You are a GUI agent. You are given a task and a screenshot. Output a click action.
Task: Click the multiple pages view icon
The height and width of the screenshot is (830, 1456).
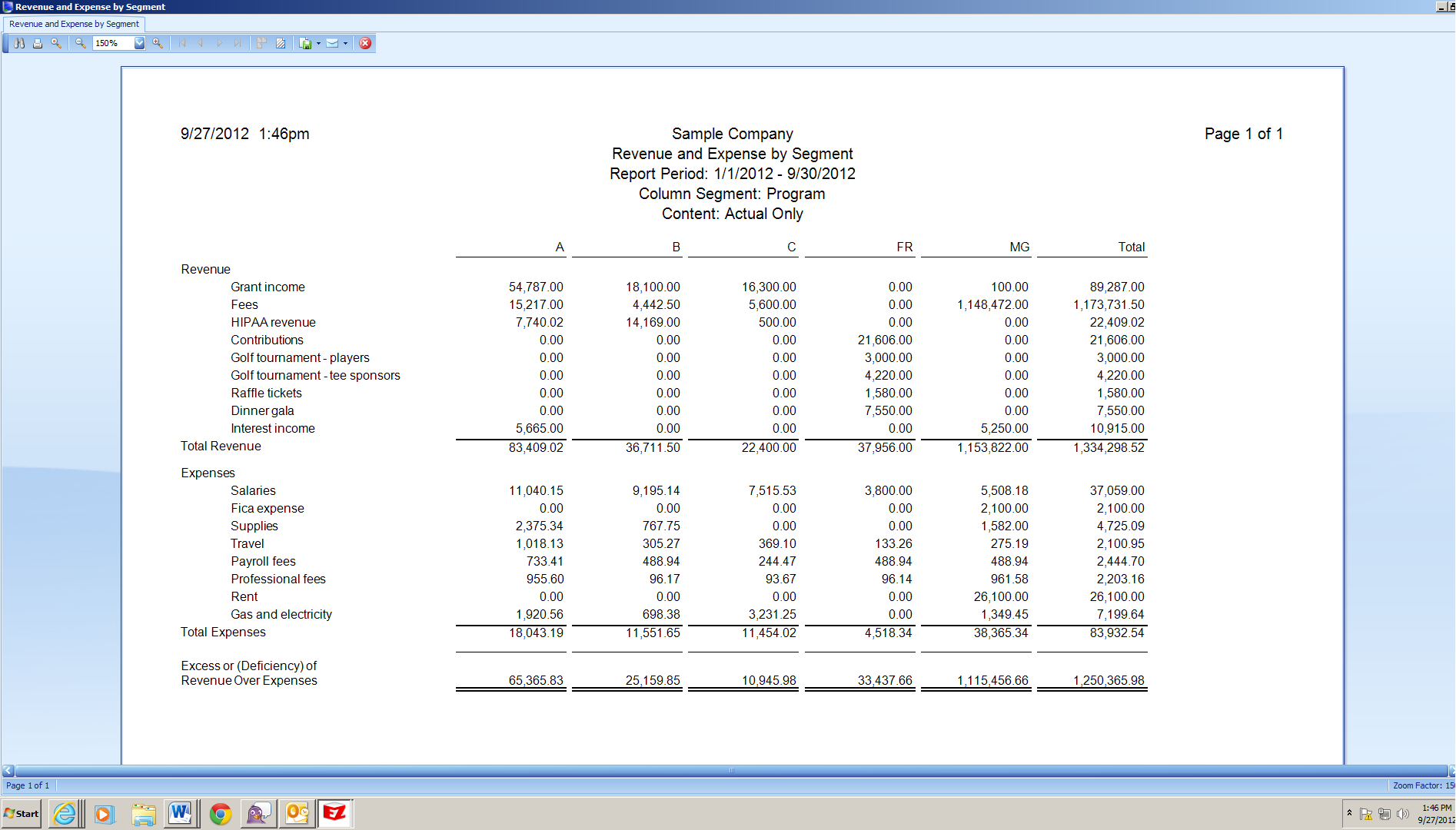click(x=261, y=43)
